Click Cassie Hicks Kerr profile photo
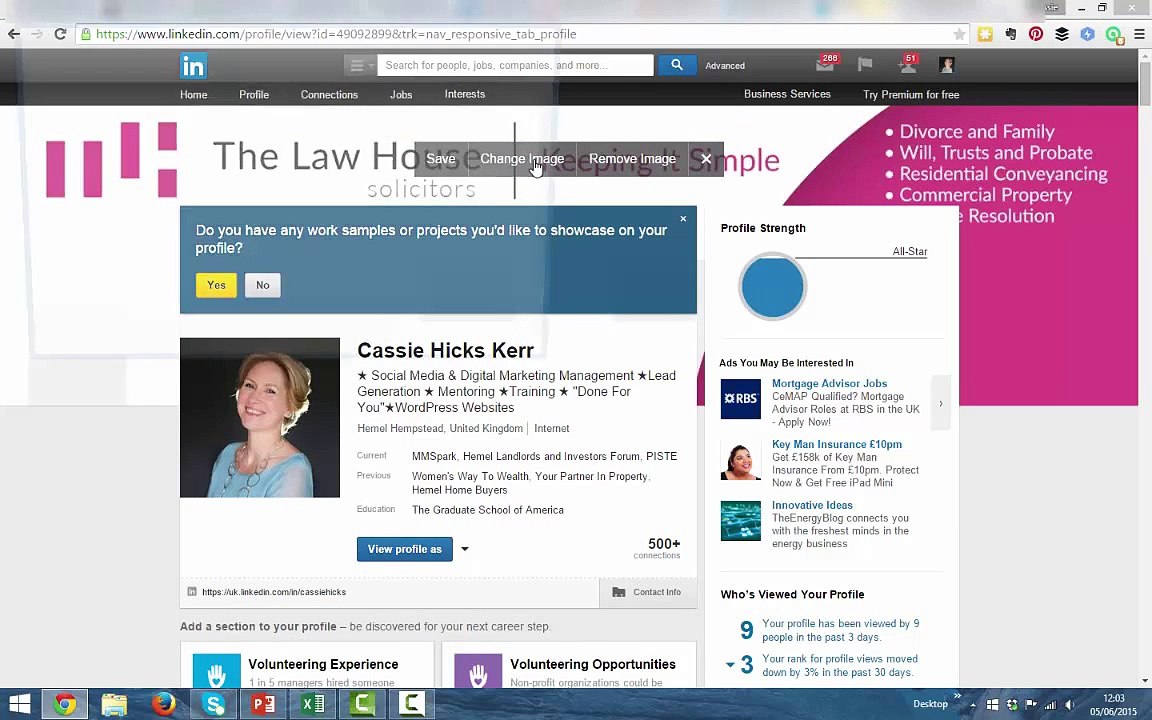This screenshot has width=1152, height=720. pyautogui.click(x=259, y=417)
